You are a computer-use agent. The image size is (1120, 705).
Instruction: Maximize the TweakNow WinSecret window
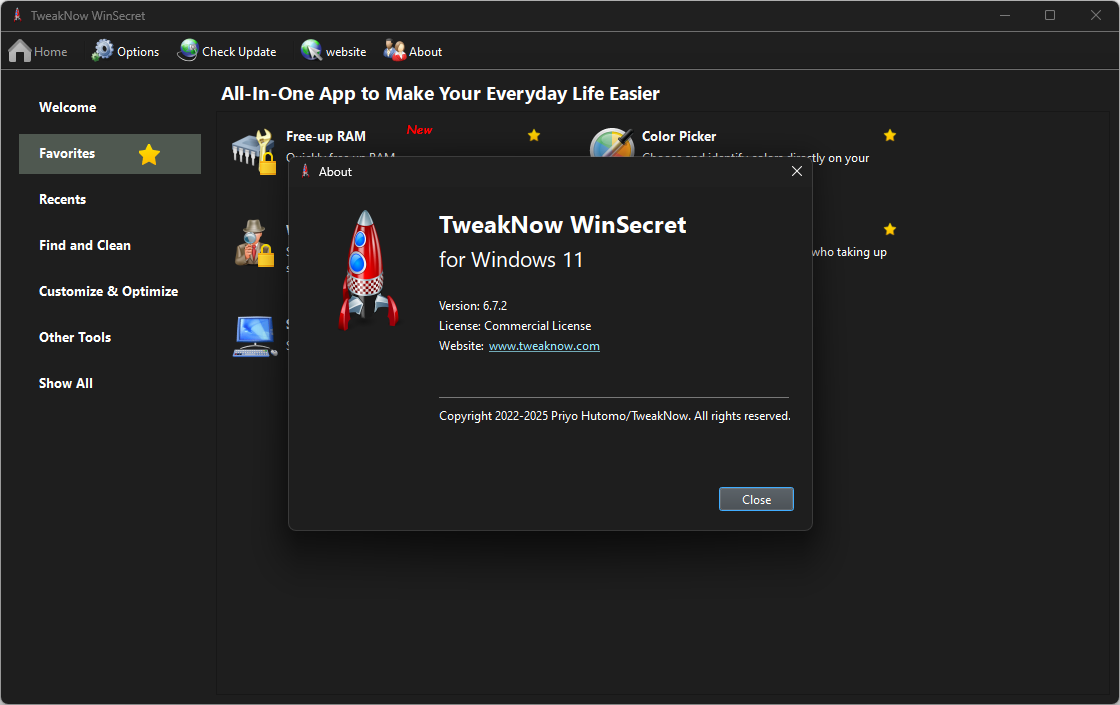point(1050,15)
